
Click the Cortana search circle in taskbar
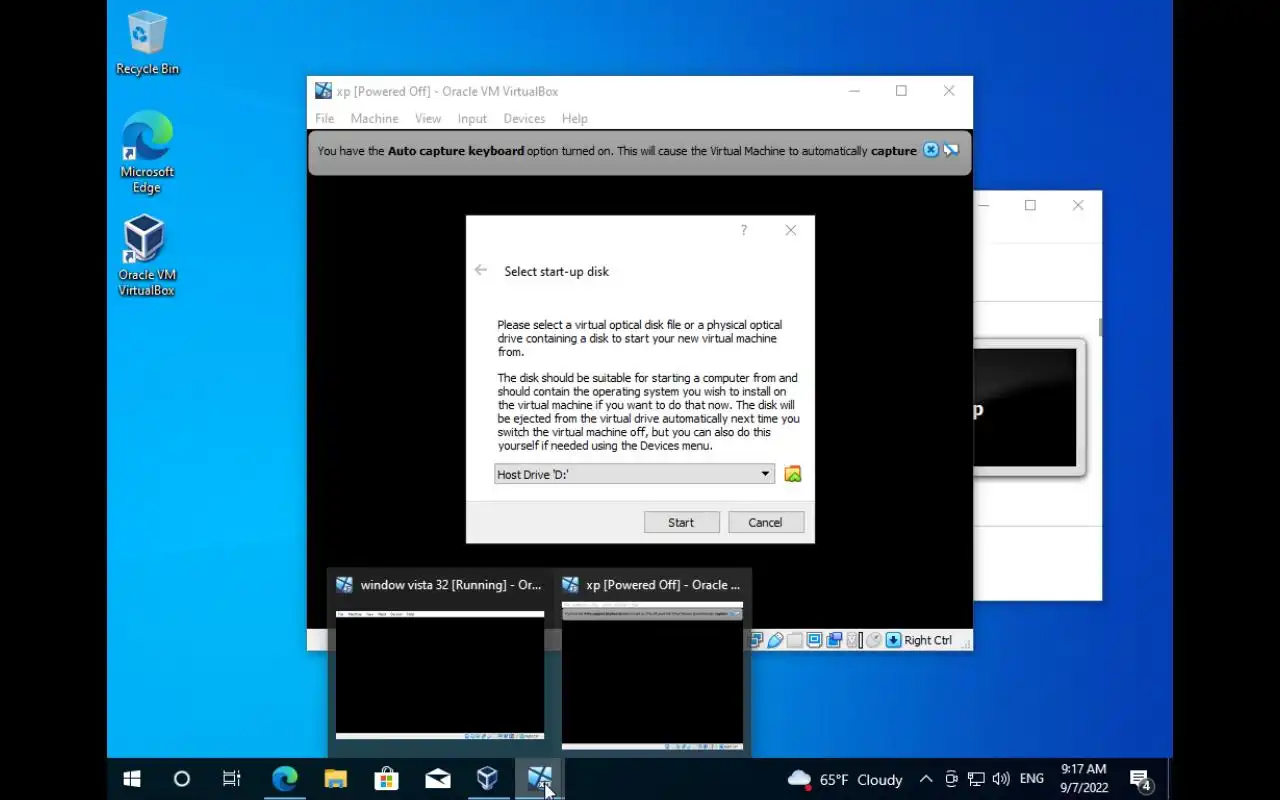click(181, 779)
